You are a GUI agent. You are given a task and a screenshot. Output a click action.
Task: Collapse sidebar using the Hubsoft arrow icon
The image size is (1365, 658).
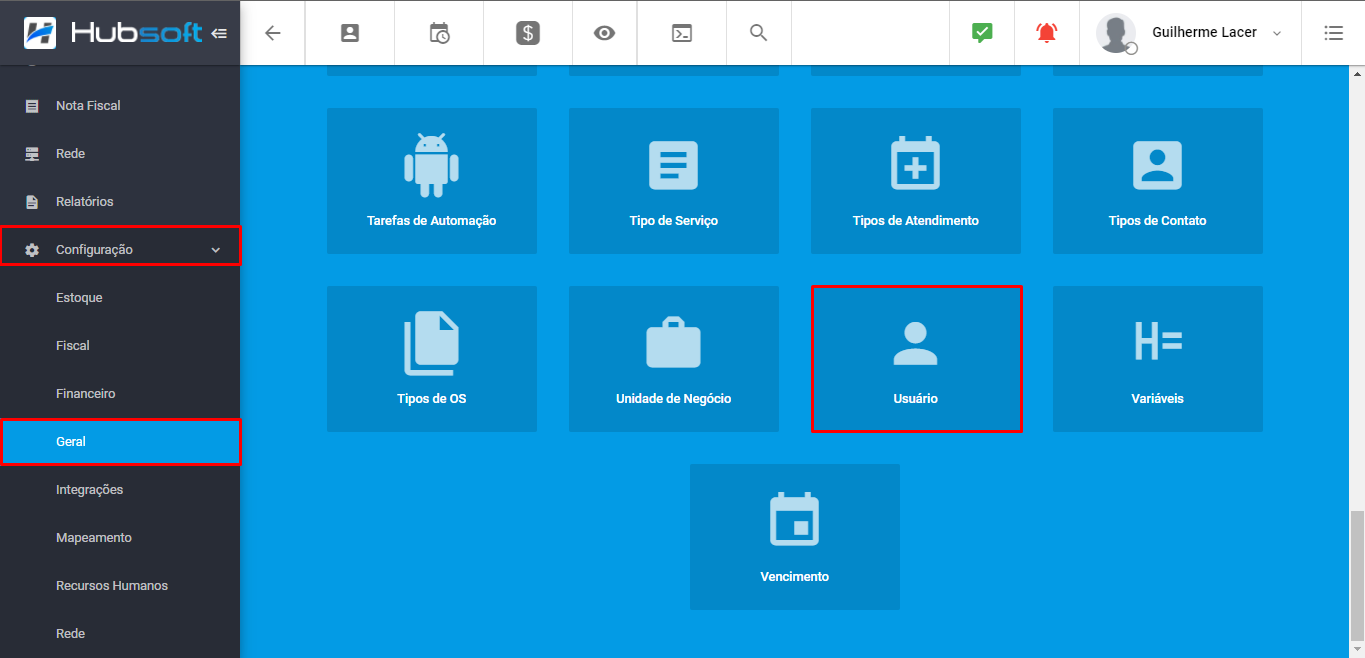[219, 33]
